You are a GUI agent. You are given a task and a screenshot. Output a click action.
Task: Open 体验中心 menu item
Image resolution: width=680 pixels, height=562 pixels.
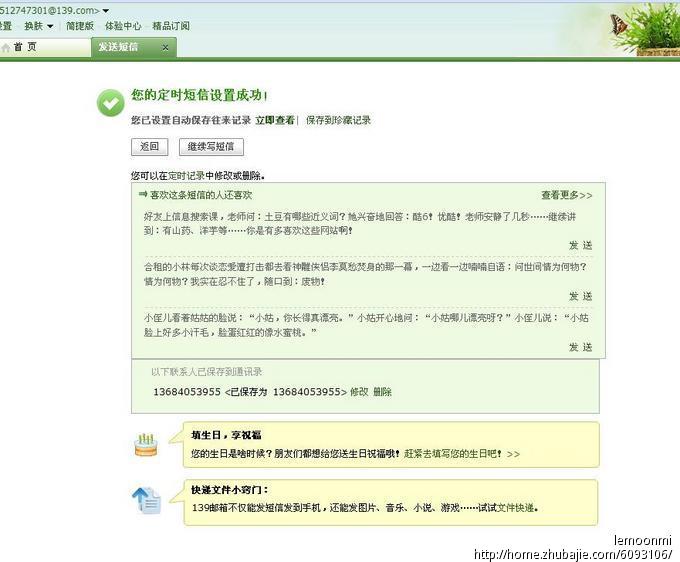(123, 26)
